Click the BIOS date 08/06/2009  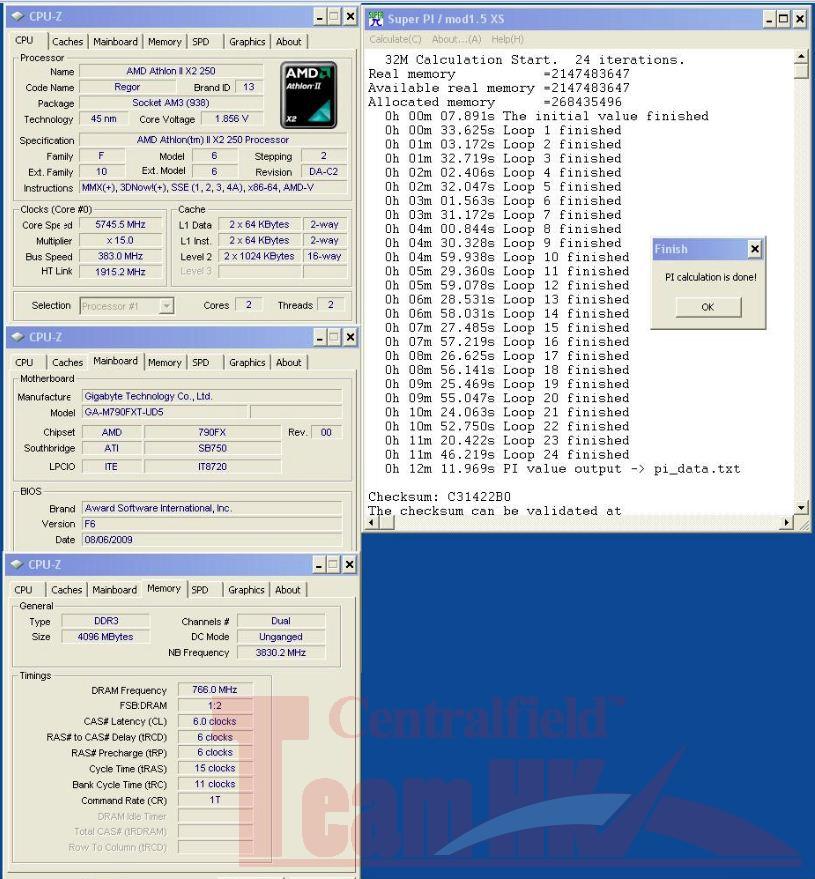click(x=212, y=539)
